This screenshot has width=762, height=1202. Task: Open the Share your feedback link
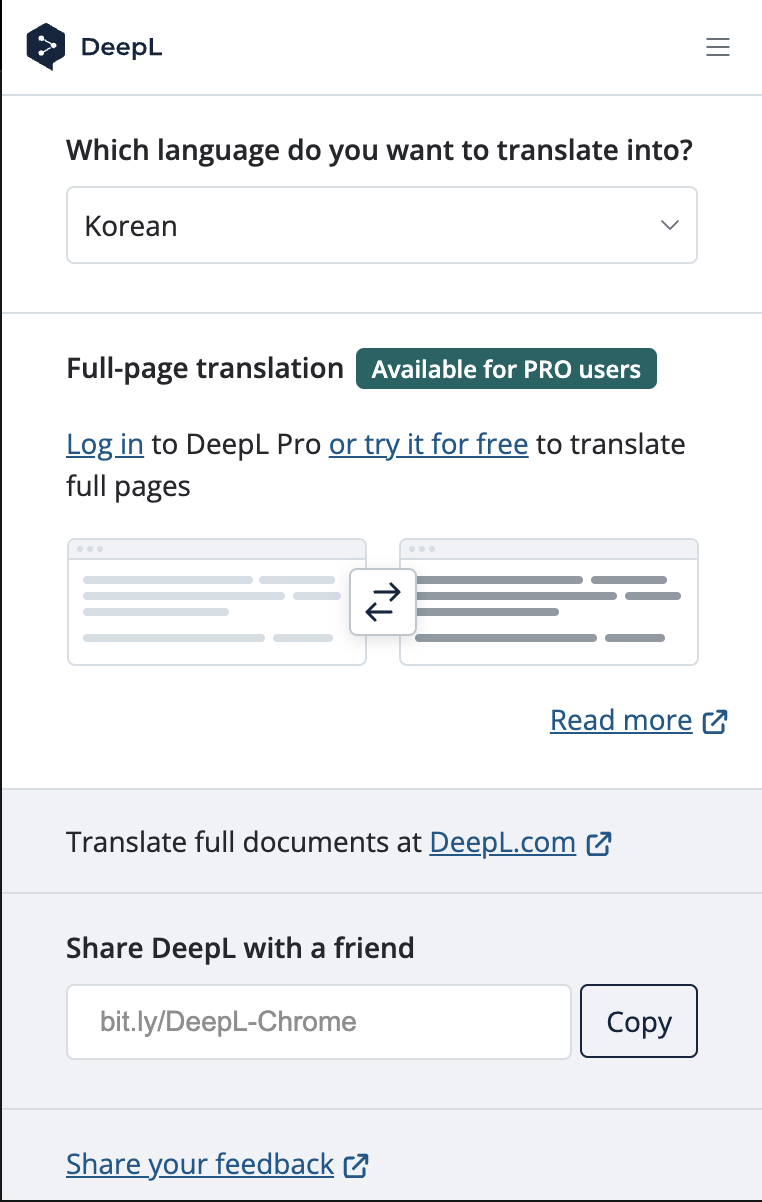click(x=200, y=1164)
